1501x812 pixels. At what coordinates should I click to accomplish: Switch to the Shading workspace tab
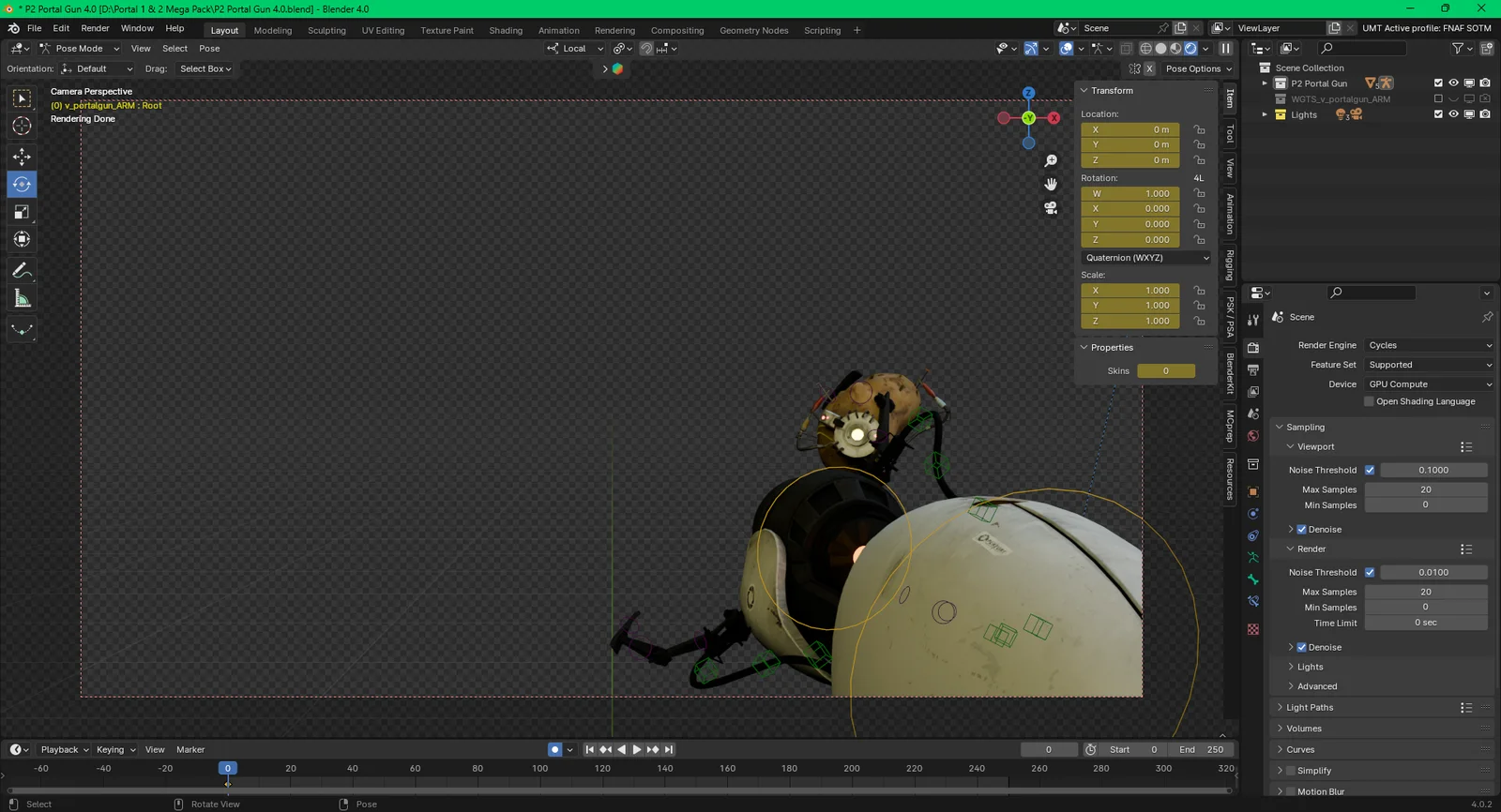point(506,31)
